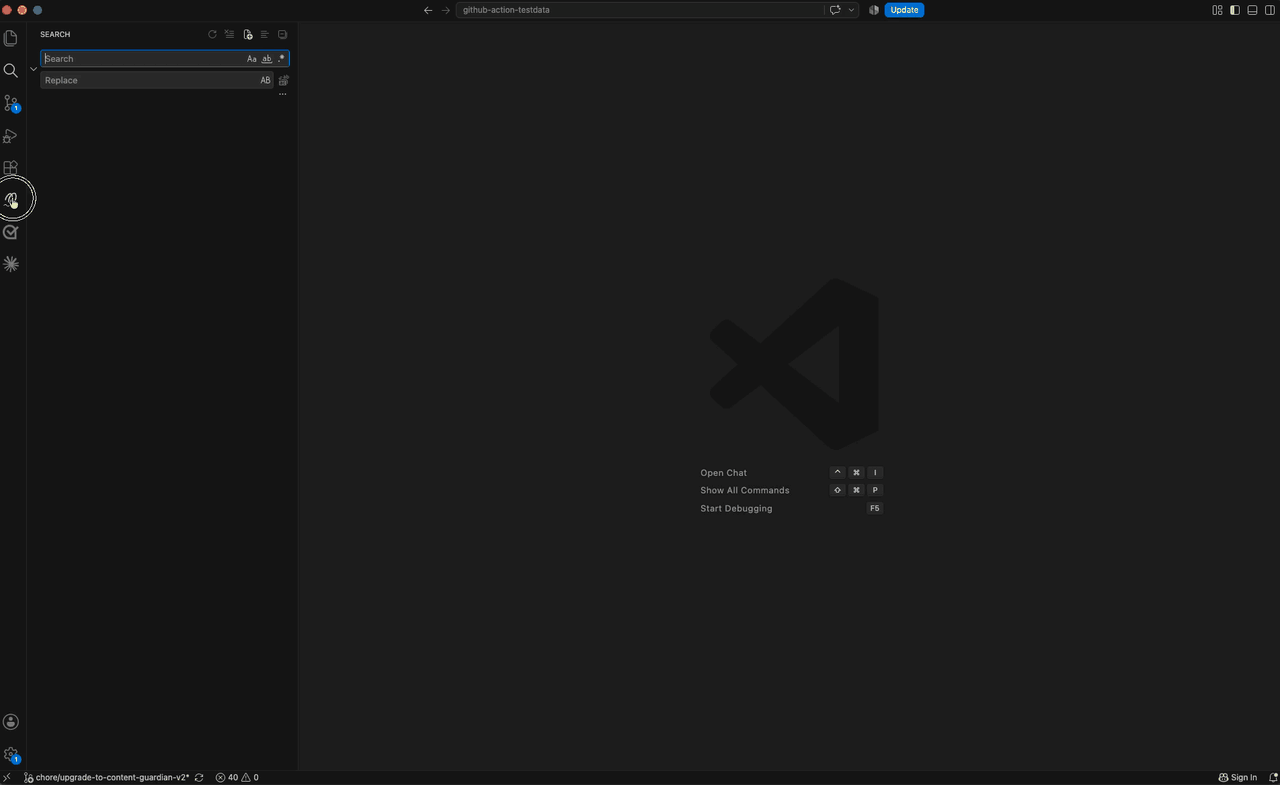1280x785 pixels.
Task: Open new search editor icon
Action: (x=247, y=34)
